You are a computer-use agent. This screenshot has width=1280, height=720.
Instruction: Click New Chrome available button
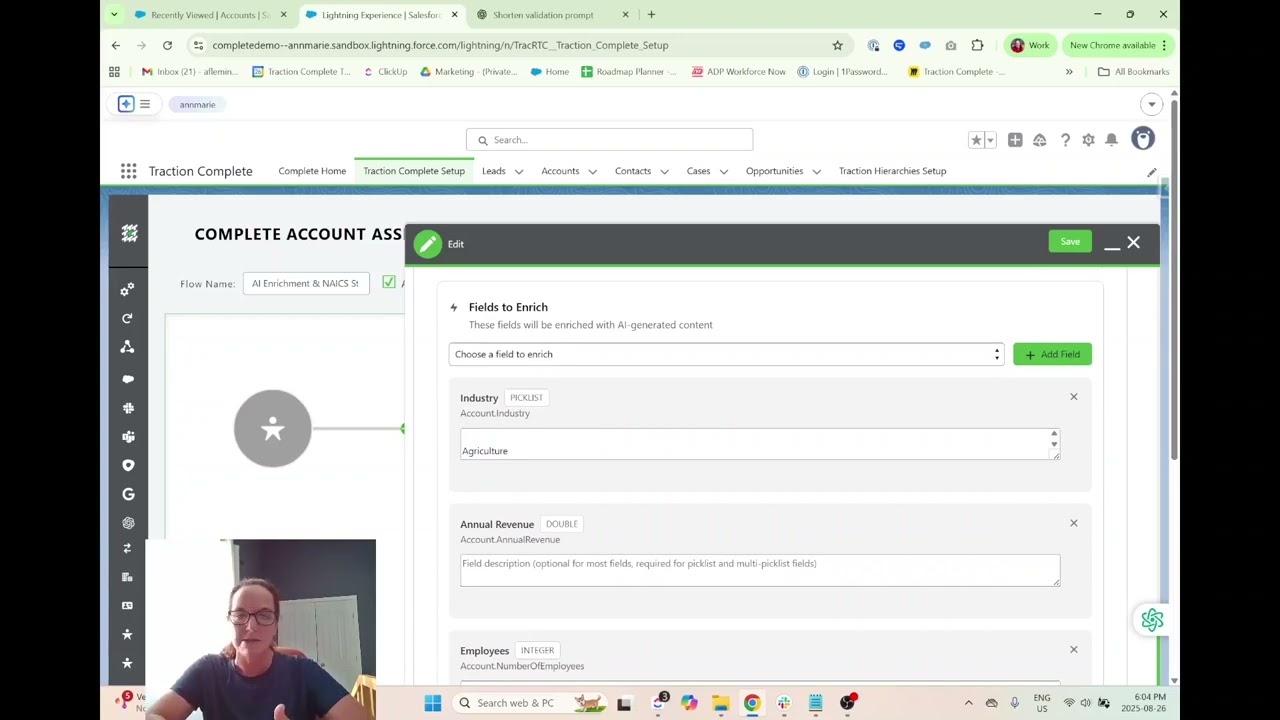click(1117, 45)
